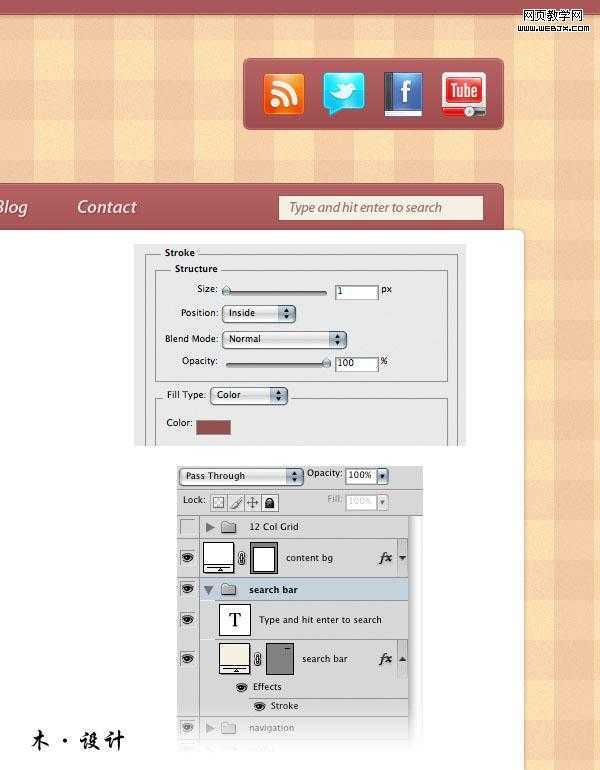
Task: Click the Stroke effect label
Action: [284, 706]
